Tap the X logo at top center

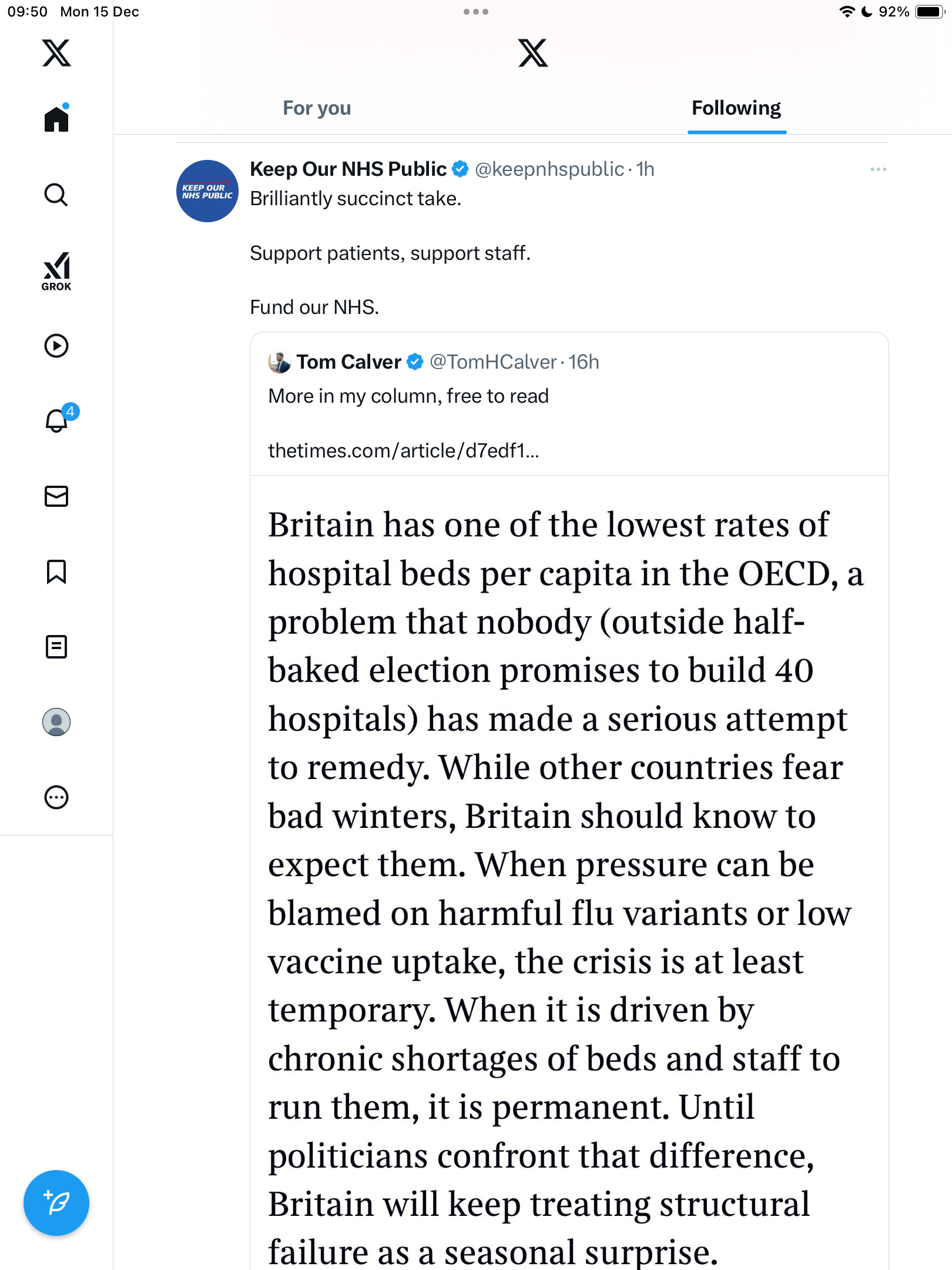coord(533,53)
